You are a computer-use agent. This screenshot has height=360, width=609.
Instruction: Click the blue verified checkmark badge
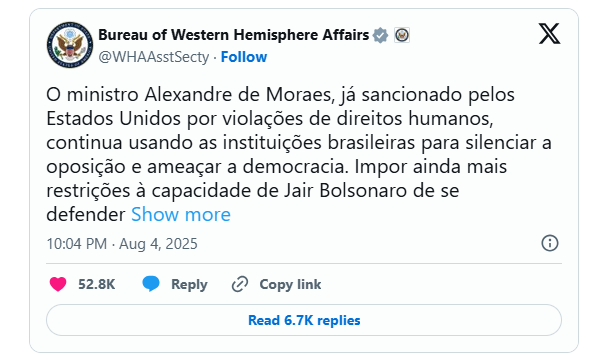click(x=380, y=35)
